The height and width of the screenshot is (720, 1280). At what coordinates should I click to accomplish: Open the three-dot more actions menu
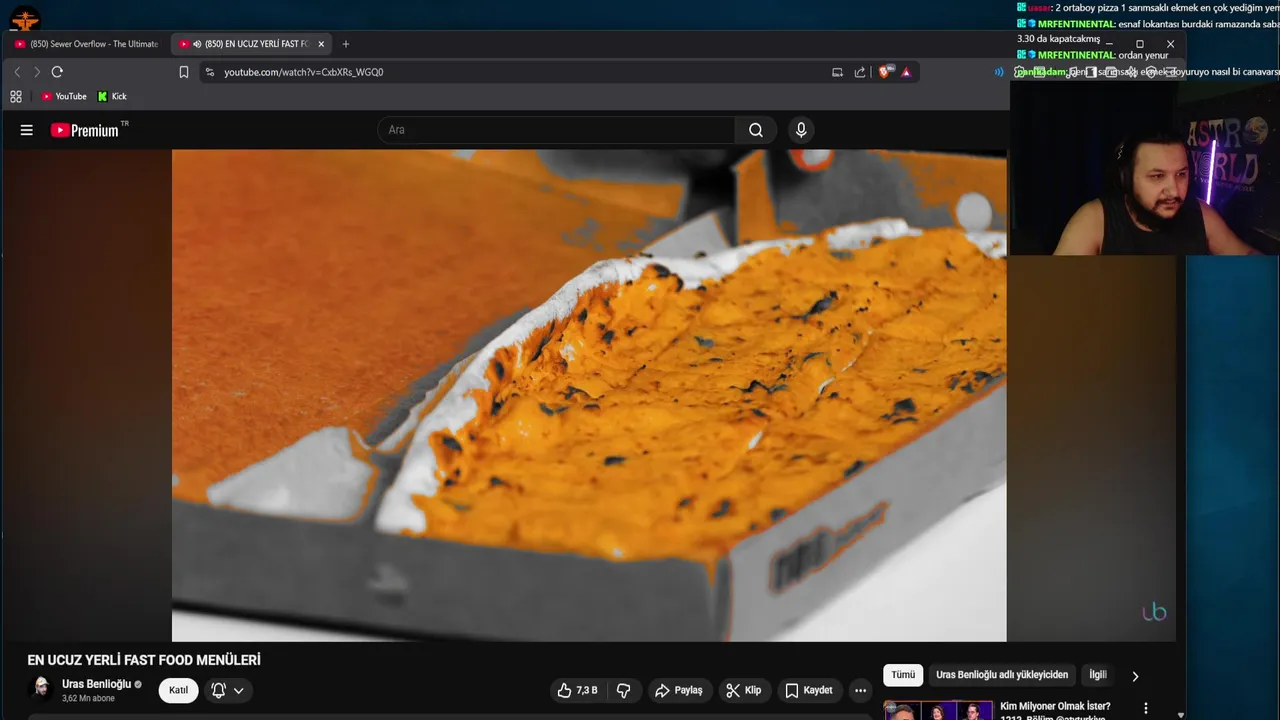pyautogui.click(x=860, y=690)
